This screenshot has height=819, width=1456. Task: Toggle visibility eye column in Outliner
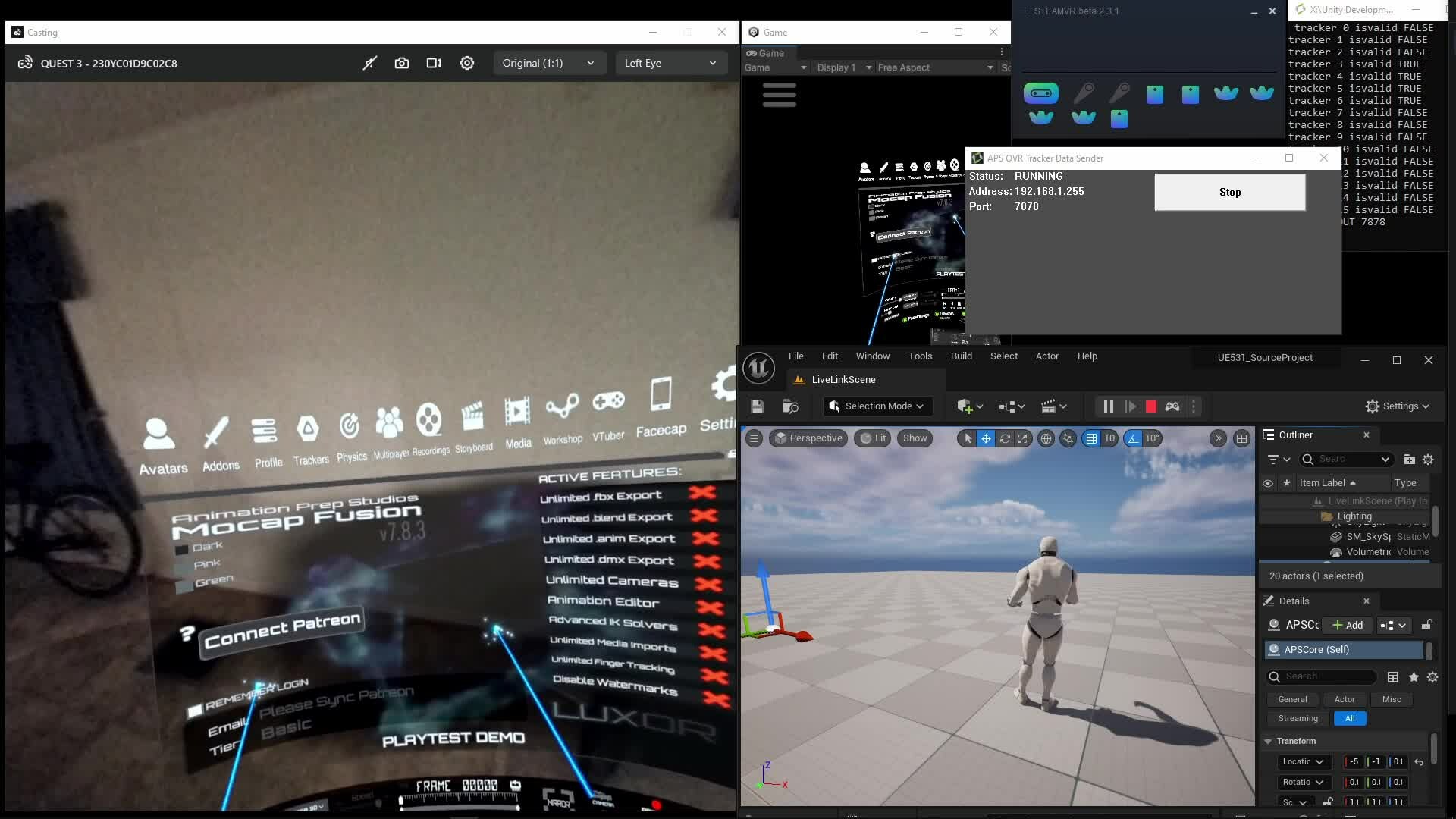pos(1267,483)
